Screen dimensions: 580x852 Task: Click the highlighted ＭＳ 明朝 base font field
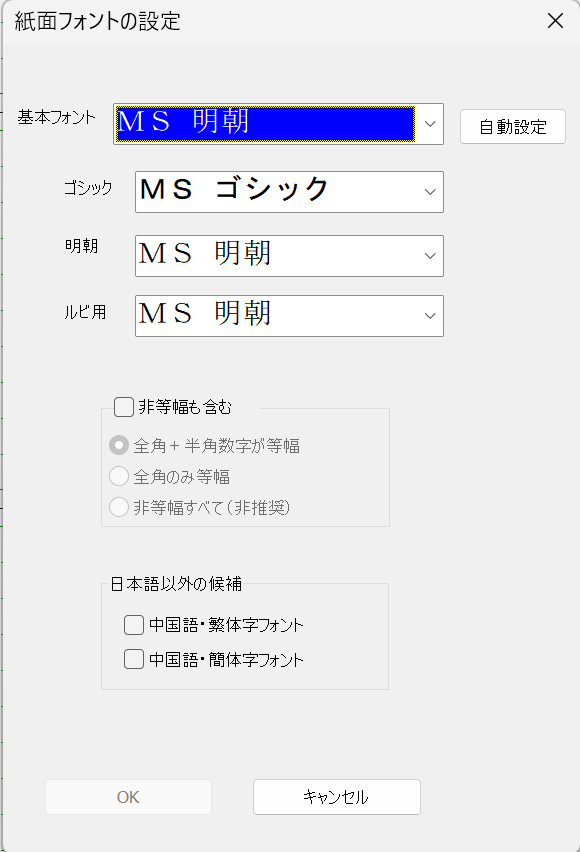tap(265, 124)
